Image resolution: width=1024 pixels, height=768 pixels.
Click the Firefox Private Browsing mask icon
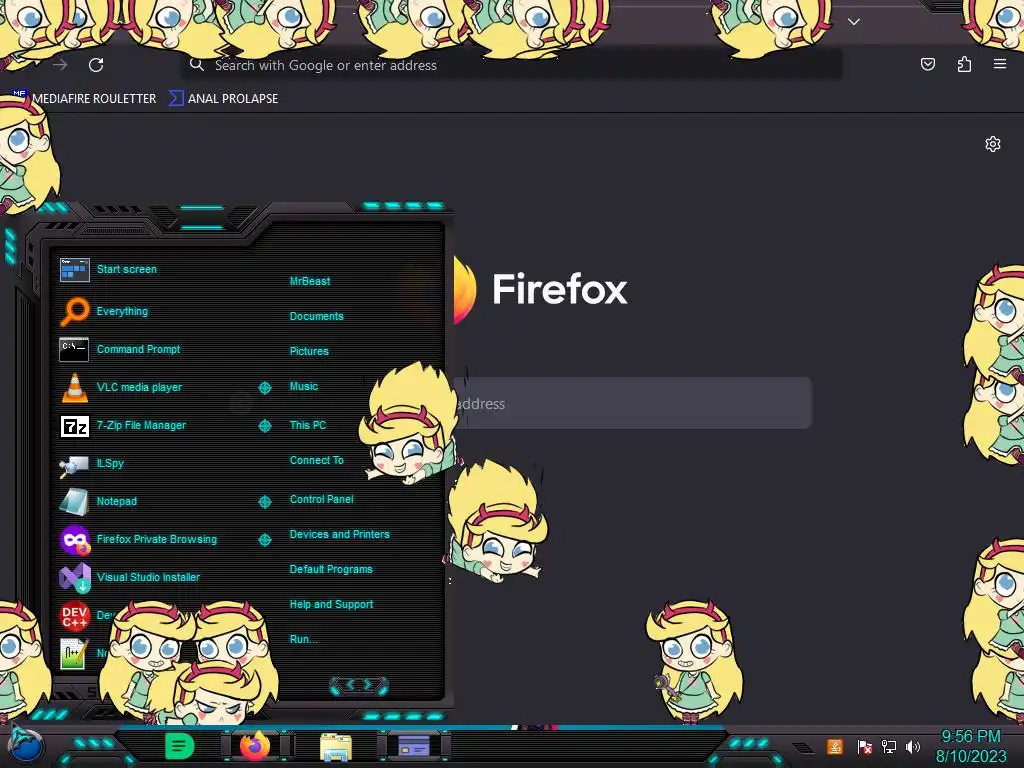pyautogui.click(x=75, y=539)
